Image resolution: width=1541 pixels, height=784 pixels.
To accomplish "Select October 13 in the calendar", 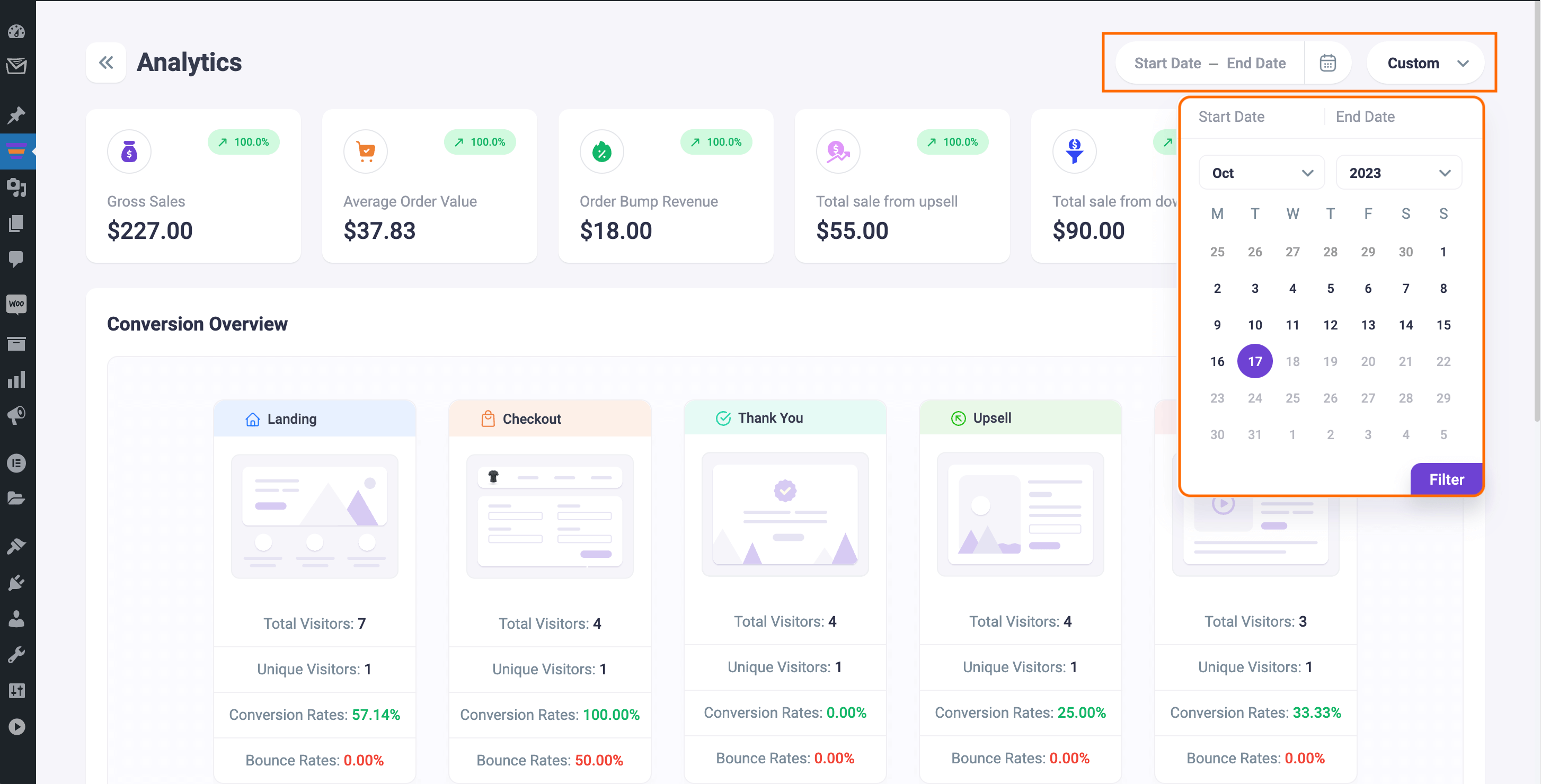I will pyautogui.click(x=1368, y=325).
